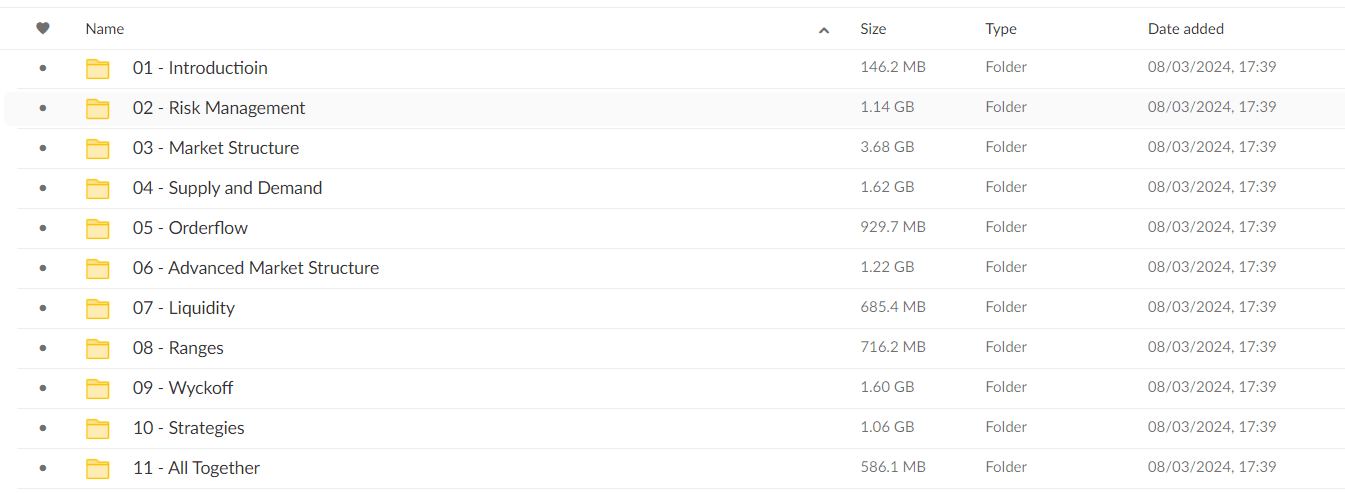Toggle favorite dot for 04 - Supply and Demand
The width and height of the screenshot is (1345, 493).
pyautogui.click(x=42, y=188)
